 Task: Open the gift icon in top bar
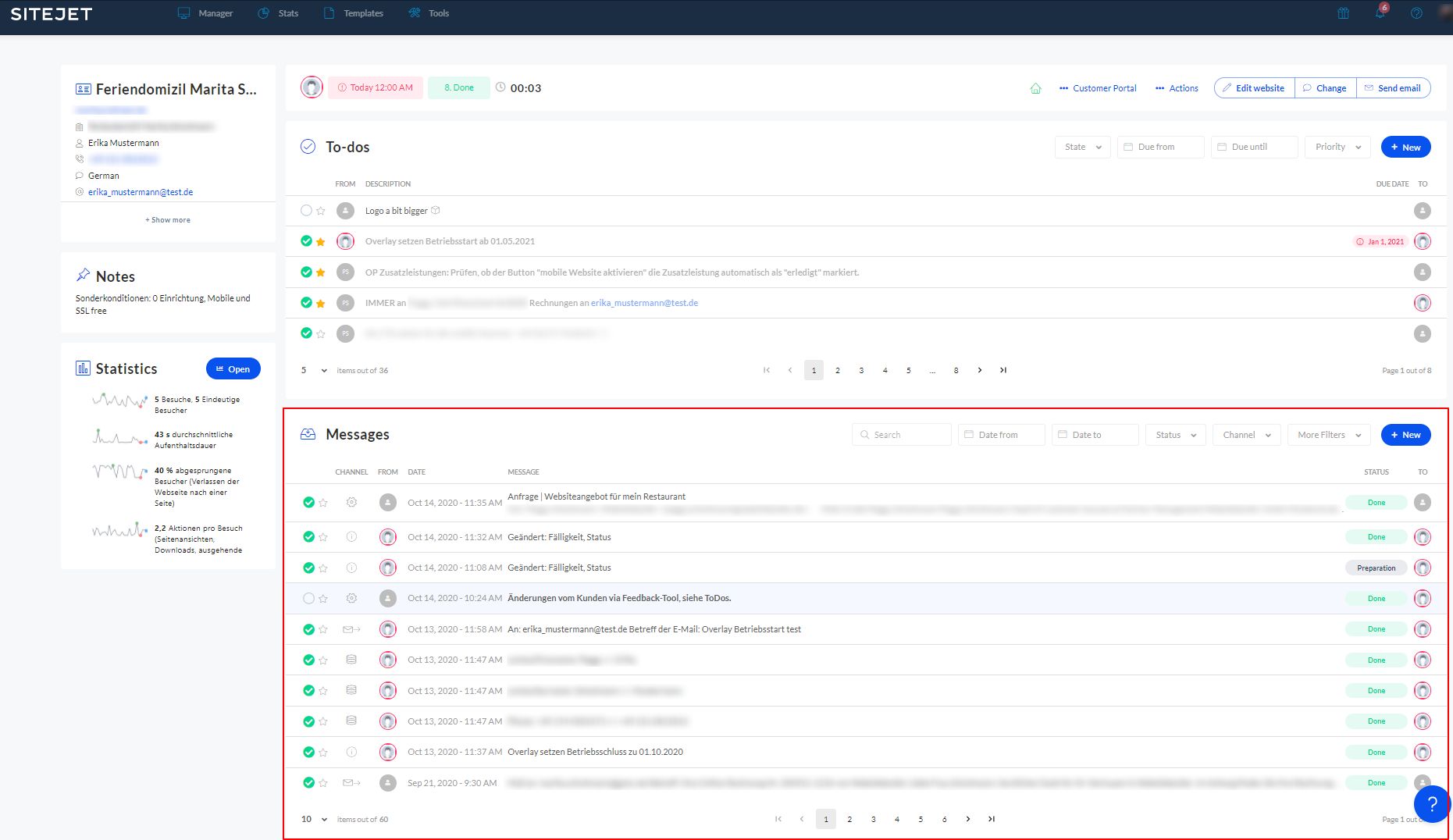pyautogui.click(x=1343, y=13)
